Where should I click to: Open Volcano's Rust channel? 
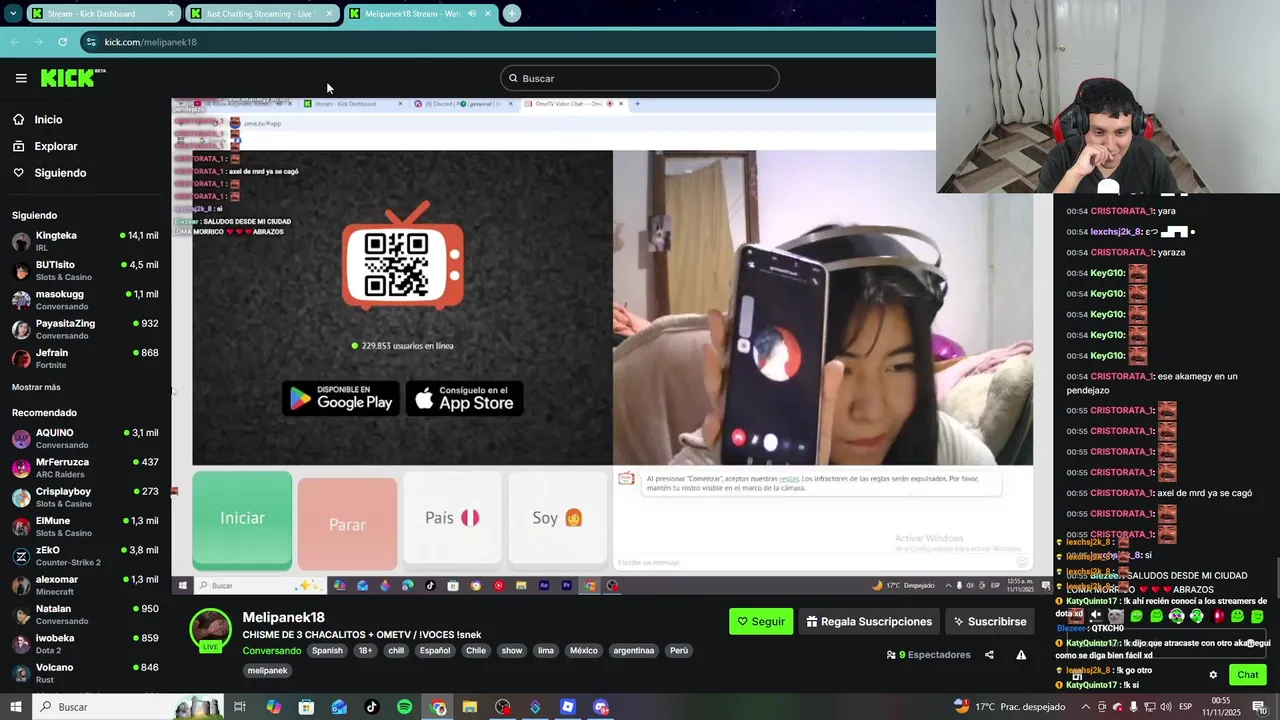[85, 673]
